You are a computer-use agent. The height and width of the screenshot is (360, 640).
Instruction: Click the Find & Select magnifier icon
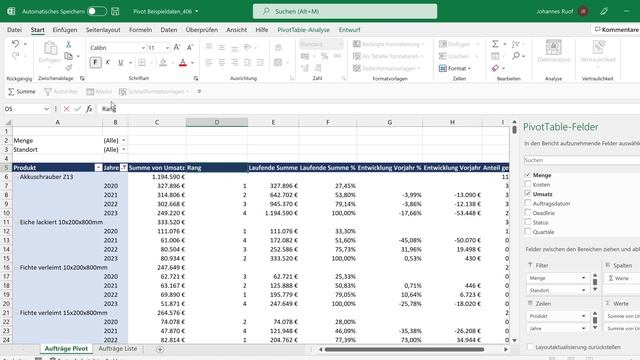pos(516,56)
